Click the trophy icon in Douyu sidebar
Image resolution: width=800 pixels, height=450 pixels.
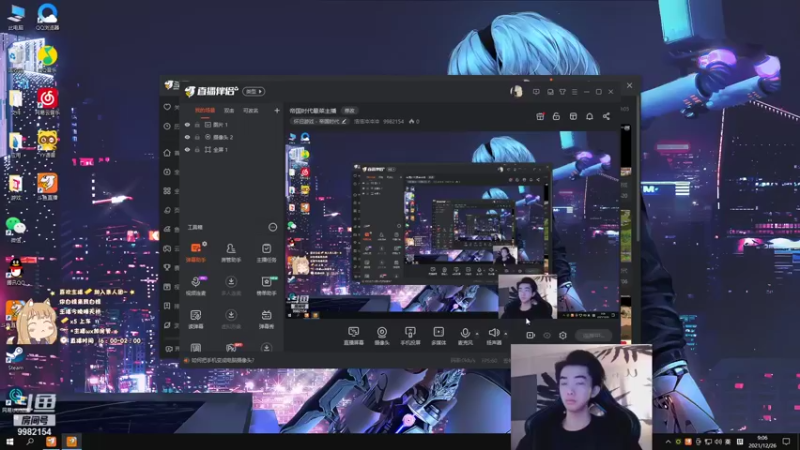tap(167, 267)
